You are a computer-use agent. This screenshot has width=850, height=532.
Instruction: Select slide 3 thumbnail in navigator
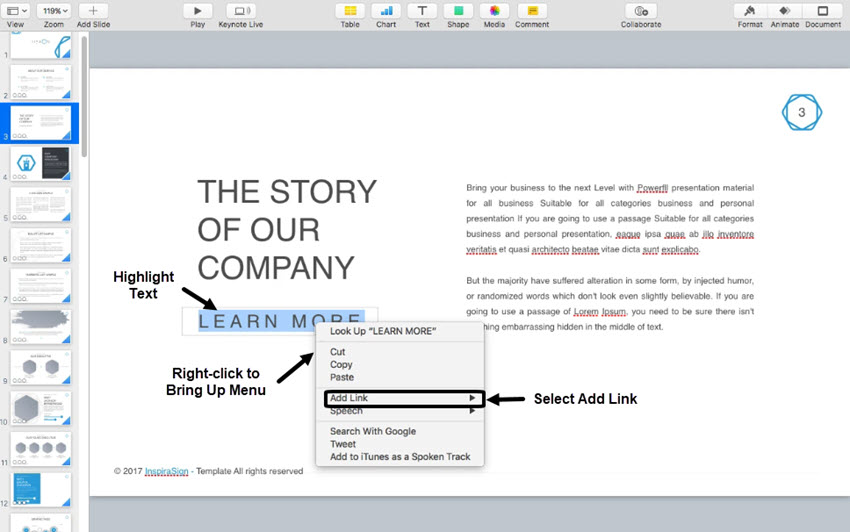tap(41, 123)
